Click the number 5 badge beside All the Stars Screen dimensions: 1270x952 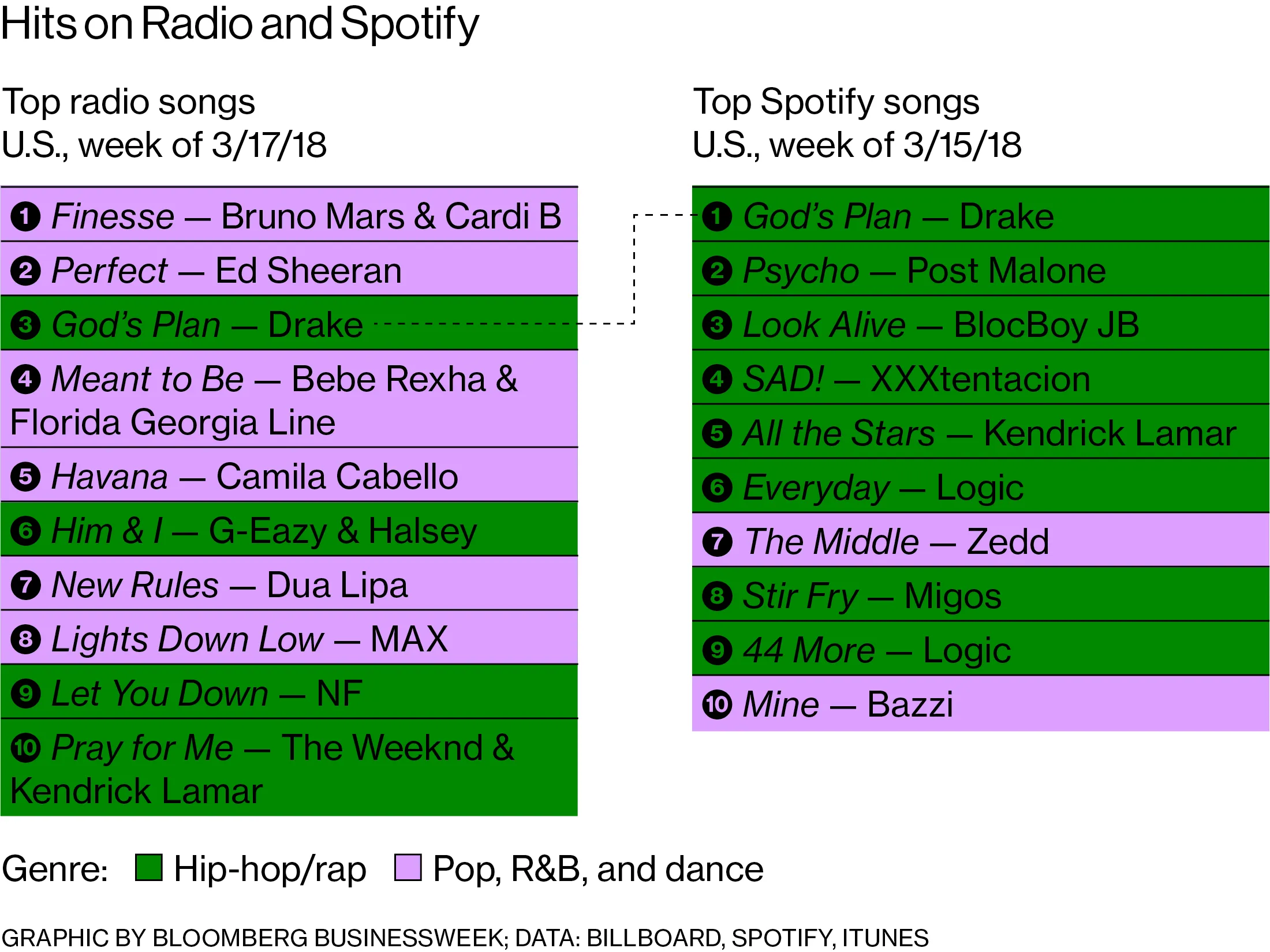point(717,433)
